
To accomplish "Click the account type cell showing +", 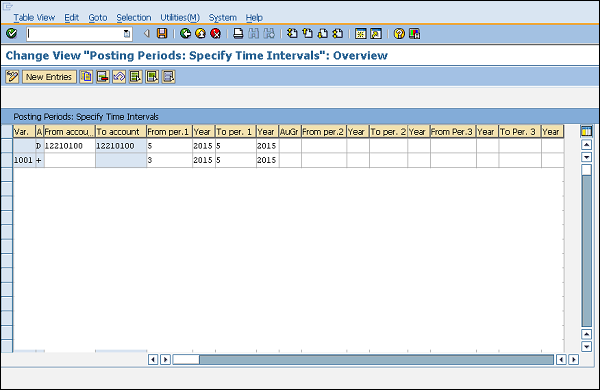I will 39,160.
